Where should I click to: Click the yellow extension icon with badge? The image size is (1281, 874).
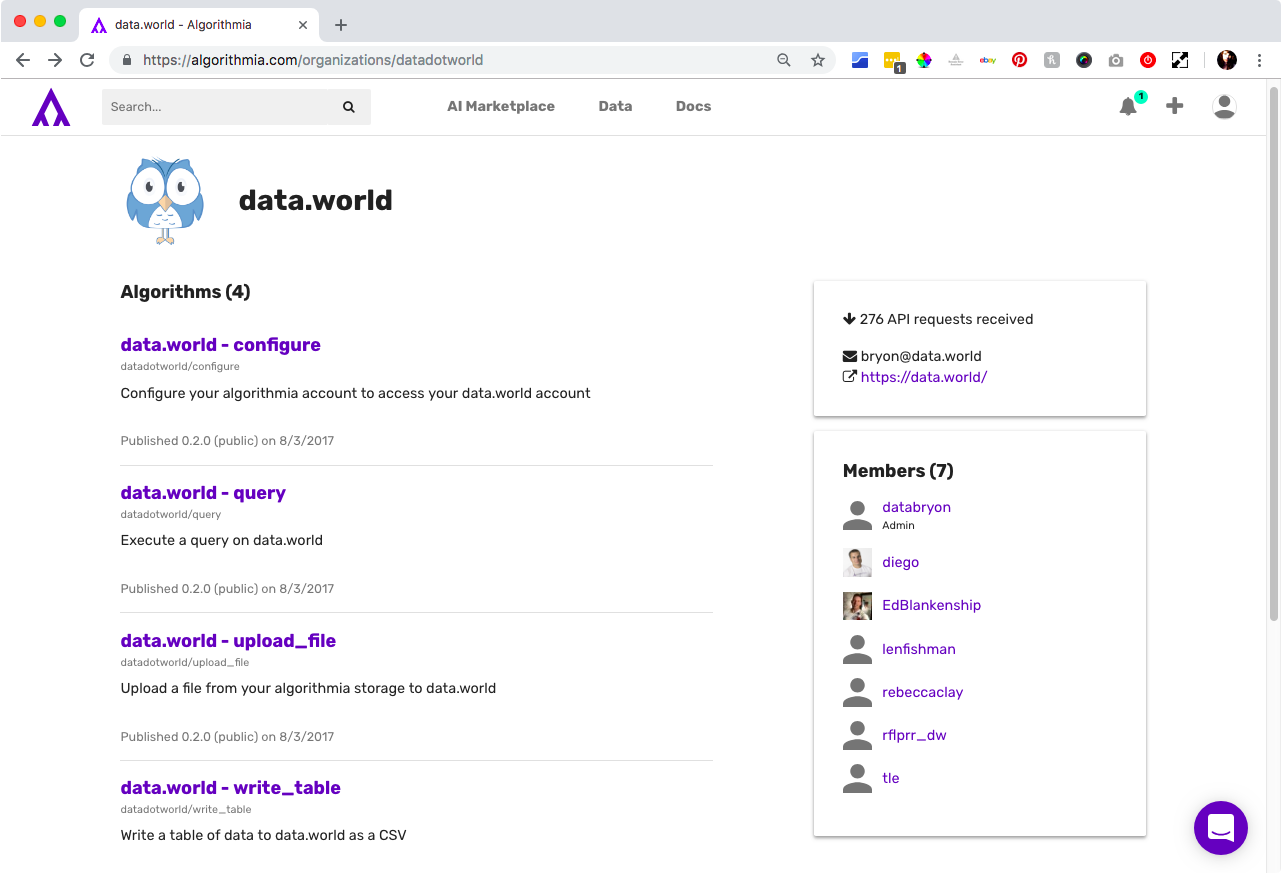click(x=893, y=61)
